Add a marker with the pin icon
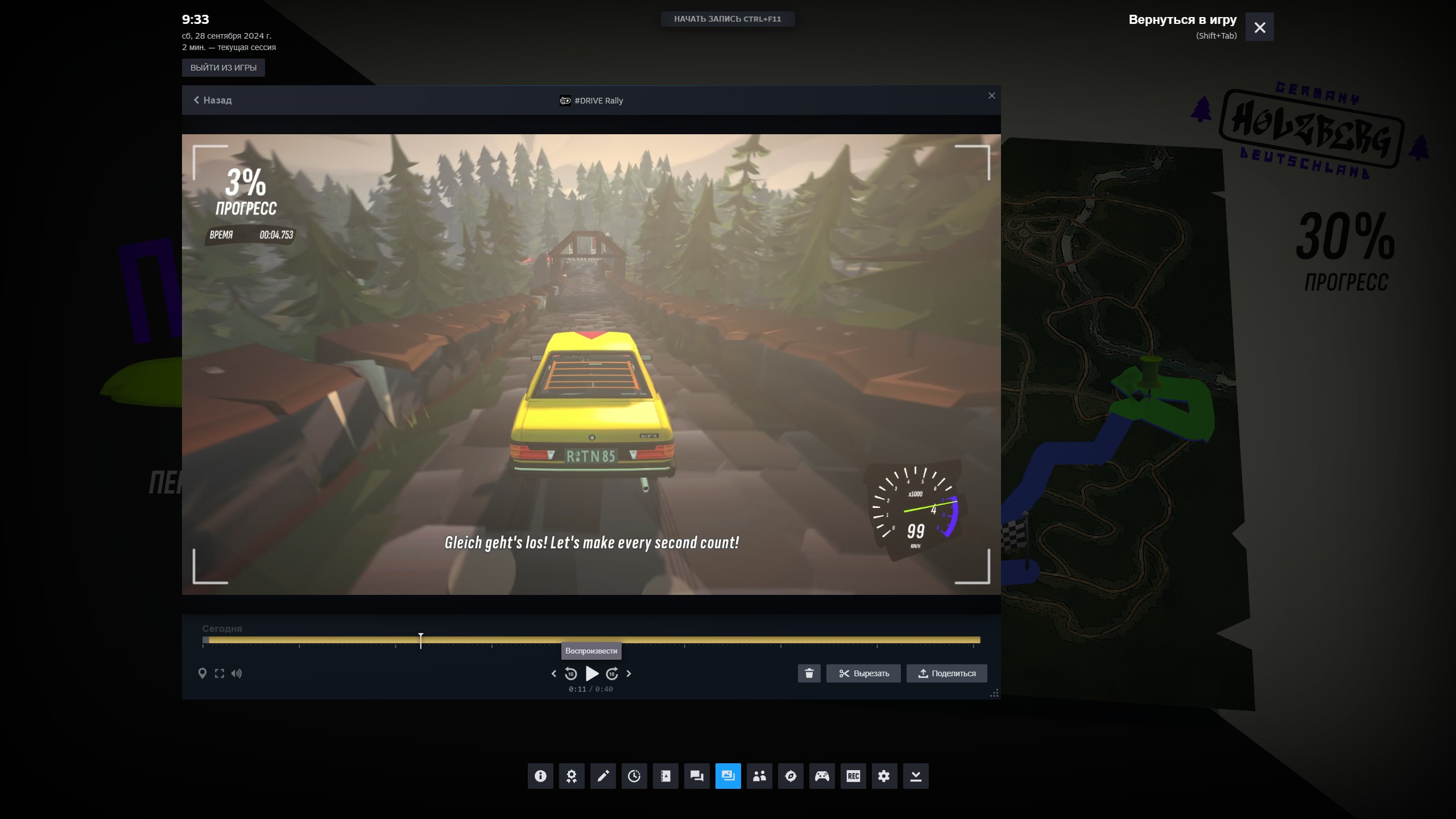Screen dimensions: 1456x819 coord(202,673)
